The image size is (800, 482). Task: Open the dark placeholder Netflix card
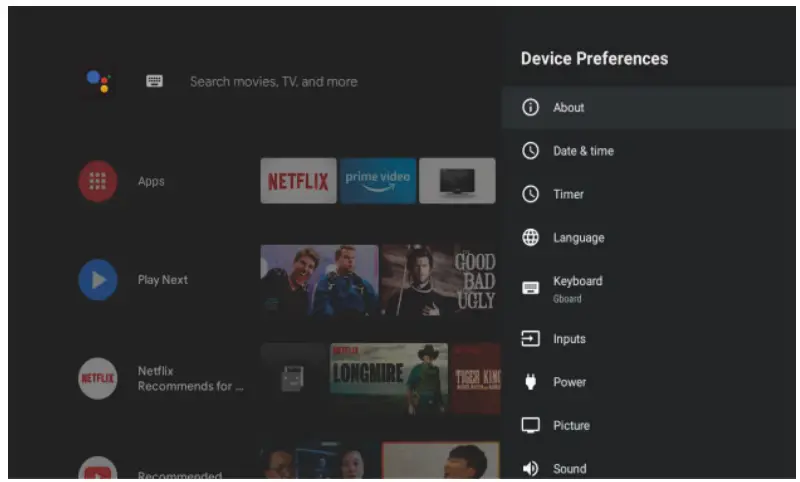click(293, 378)
